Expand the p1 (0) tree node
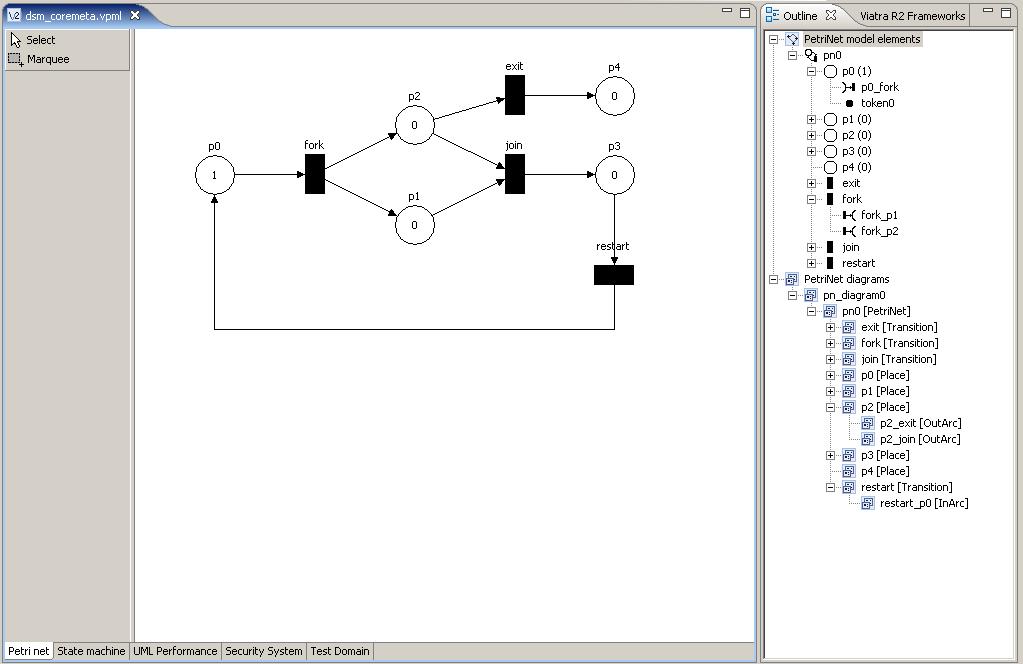The image size is (1023, 664). click(x=811, y=119)
